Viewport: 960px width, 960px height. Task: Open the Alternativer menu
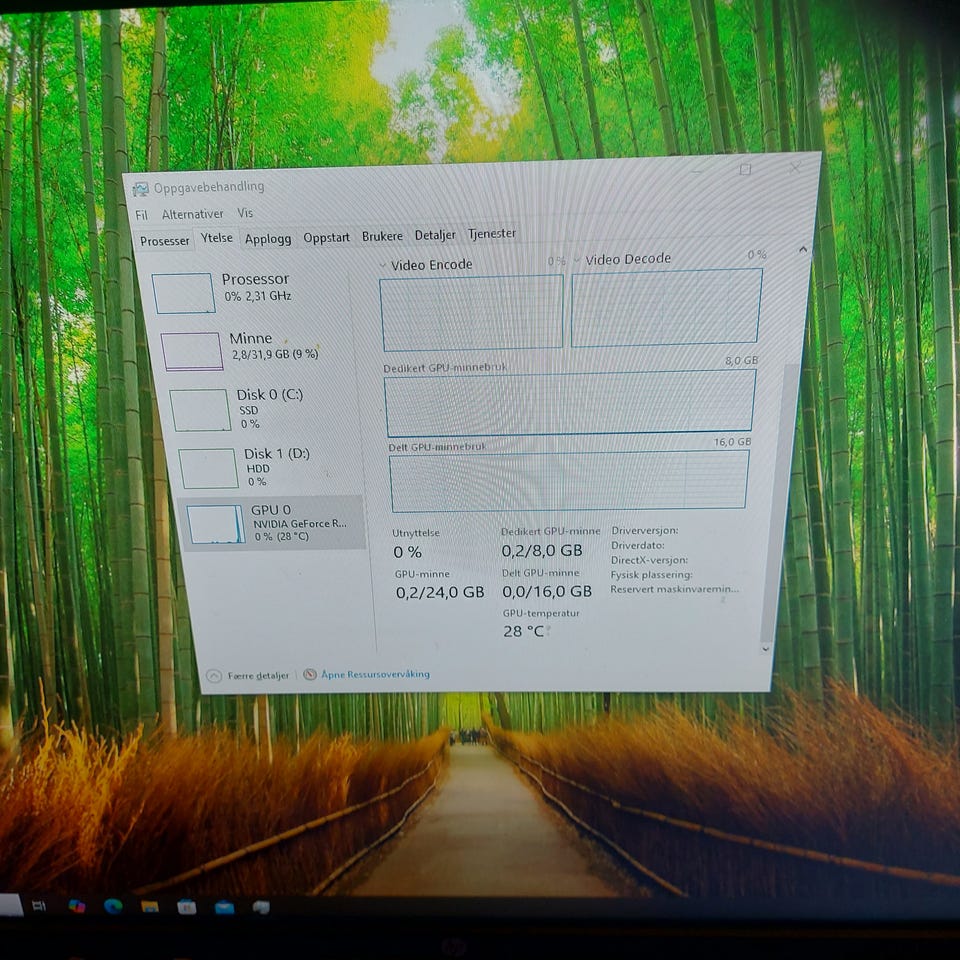(x=192, y=214)
